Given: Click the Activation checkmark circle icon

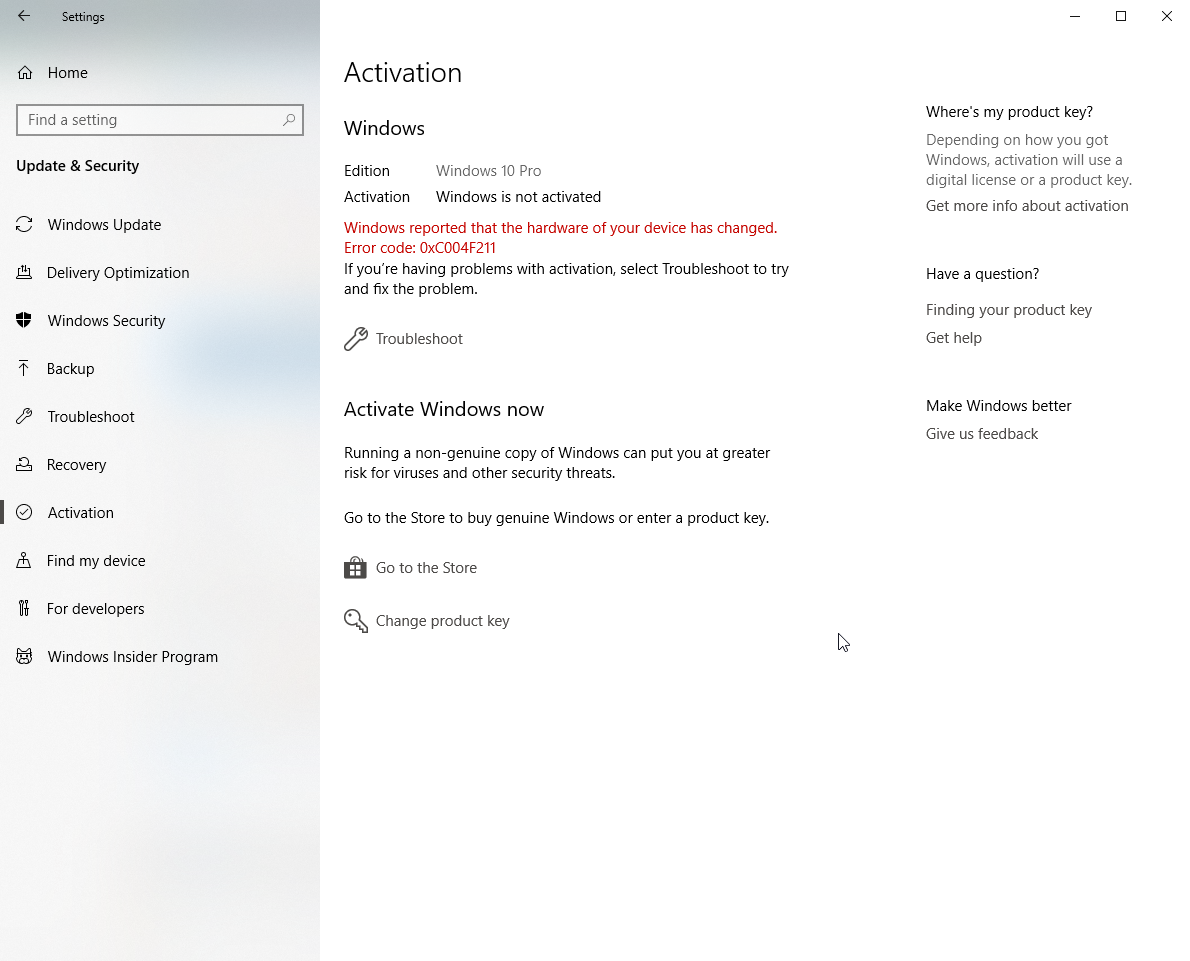Looking at the screenshot, I should point(24,512).
